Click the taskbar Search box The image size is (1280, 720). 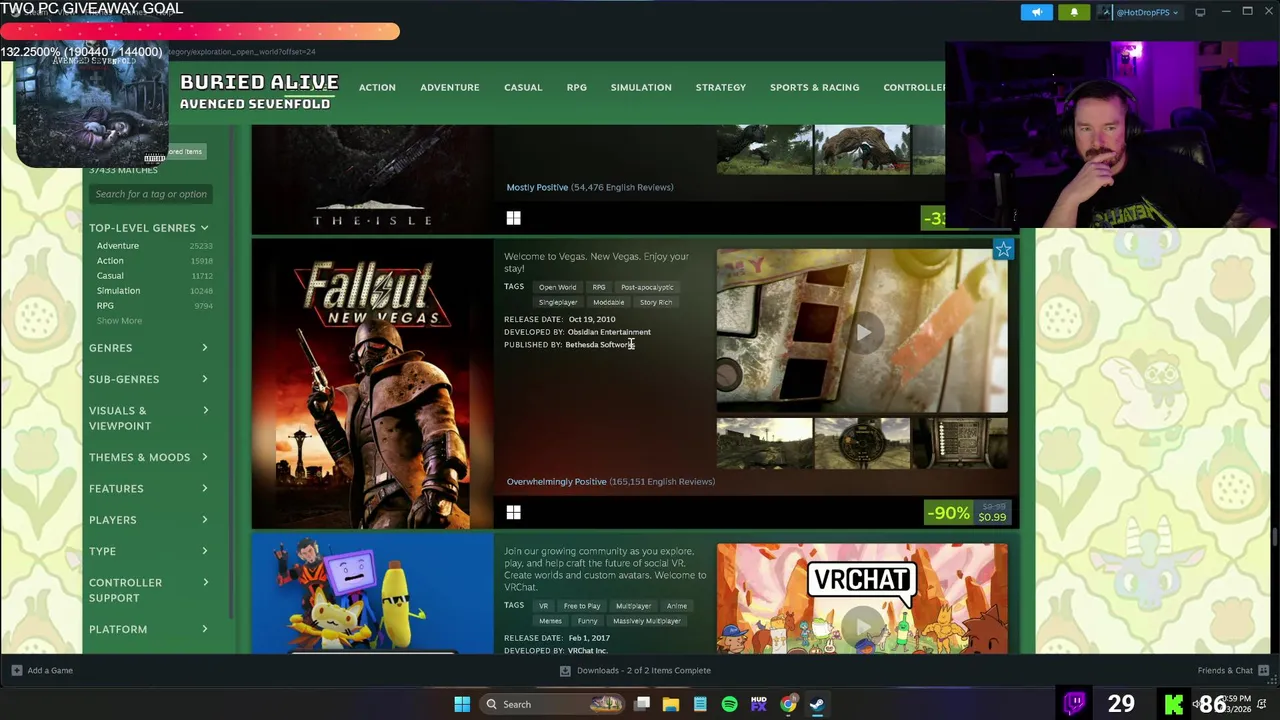click(552, 704)
